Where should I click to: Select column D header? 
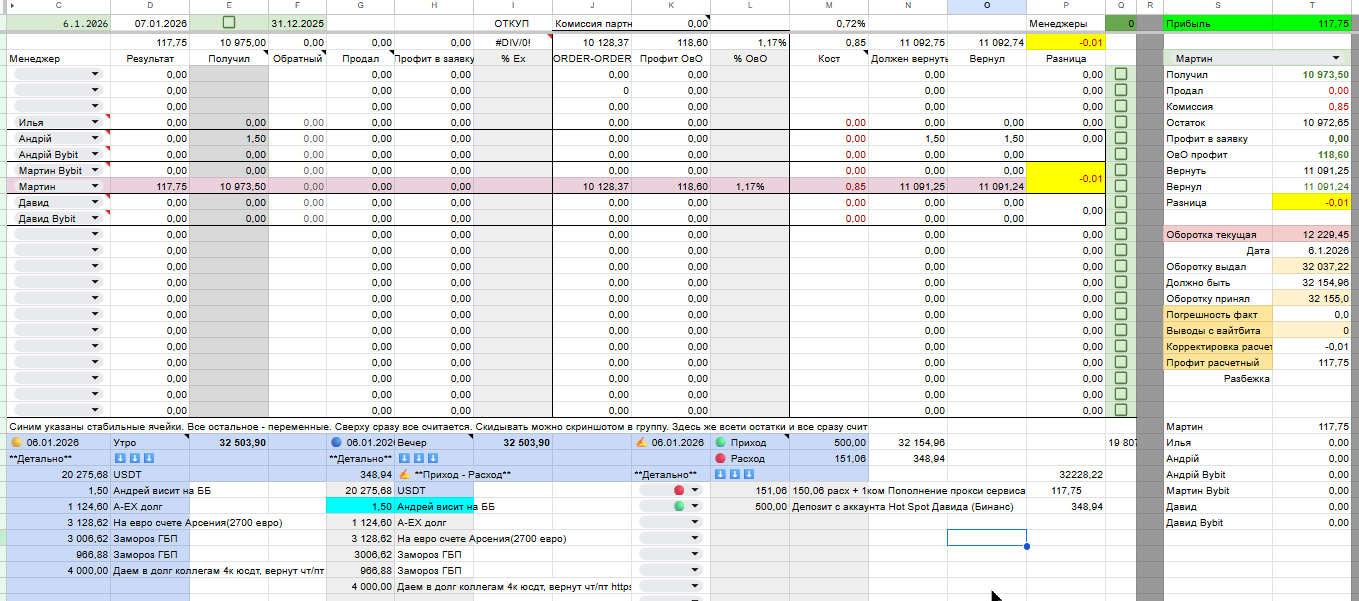click(149, 6)
